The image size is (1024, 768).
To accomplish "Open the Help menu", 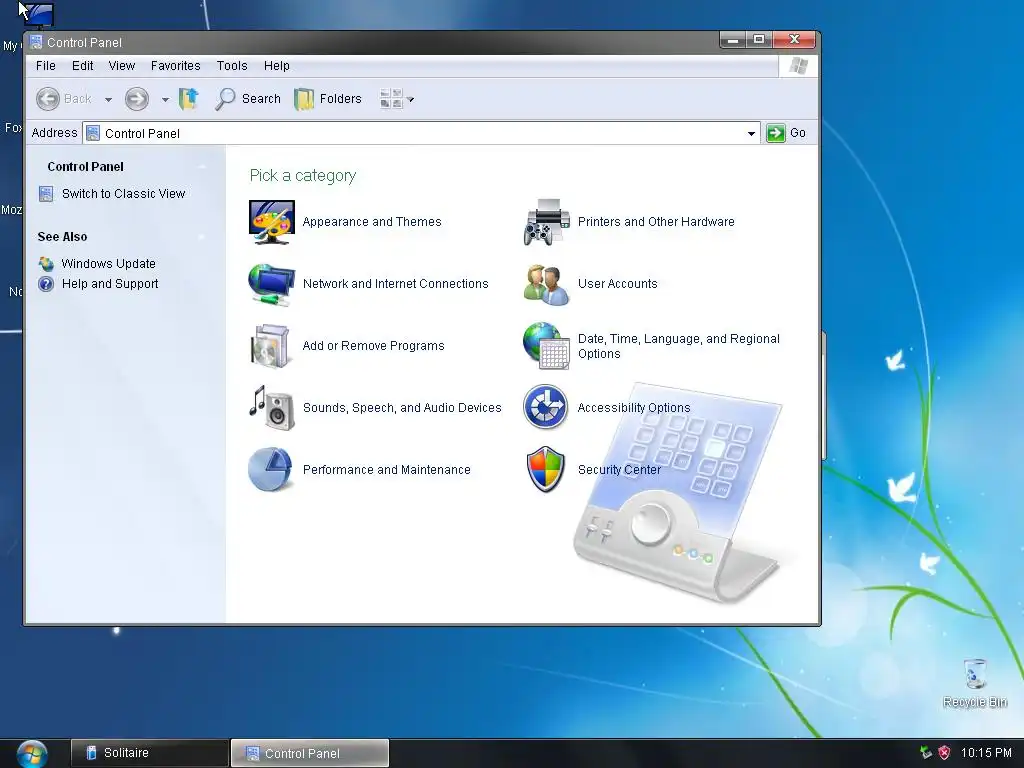I will point(276,66).
